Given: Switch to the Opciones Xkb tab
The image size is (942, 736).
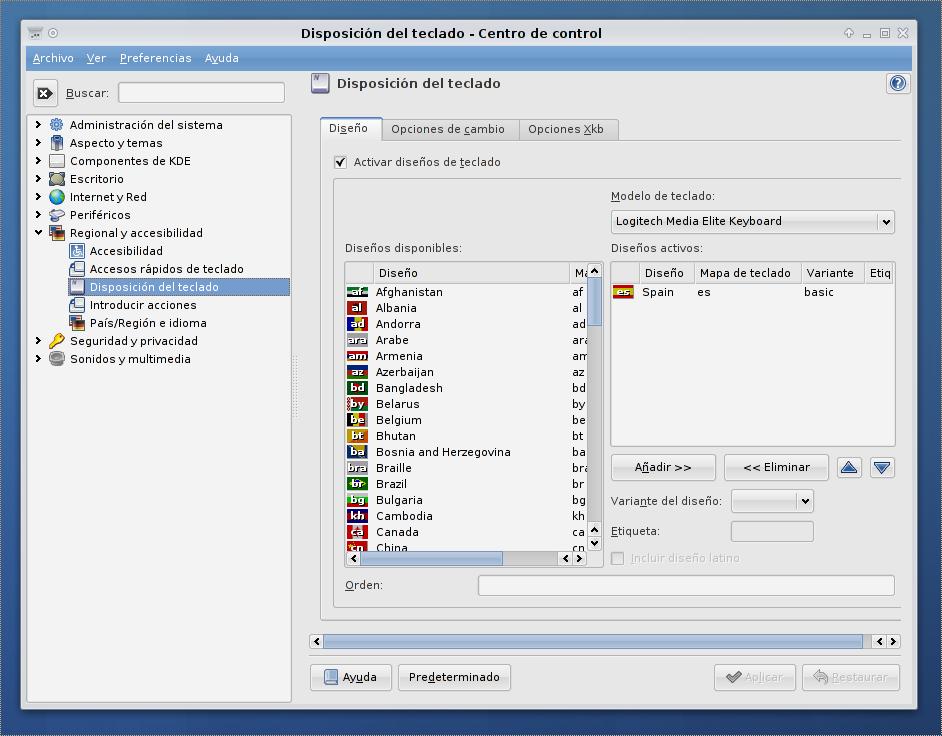Looking at the screenshot, I should click(566, 129).
